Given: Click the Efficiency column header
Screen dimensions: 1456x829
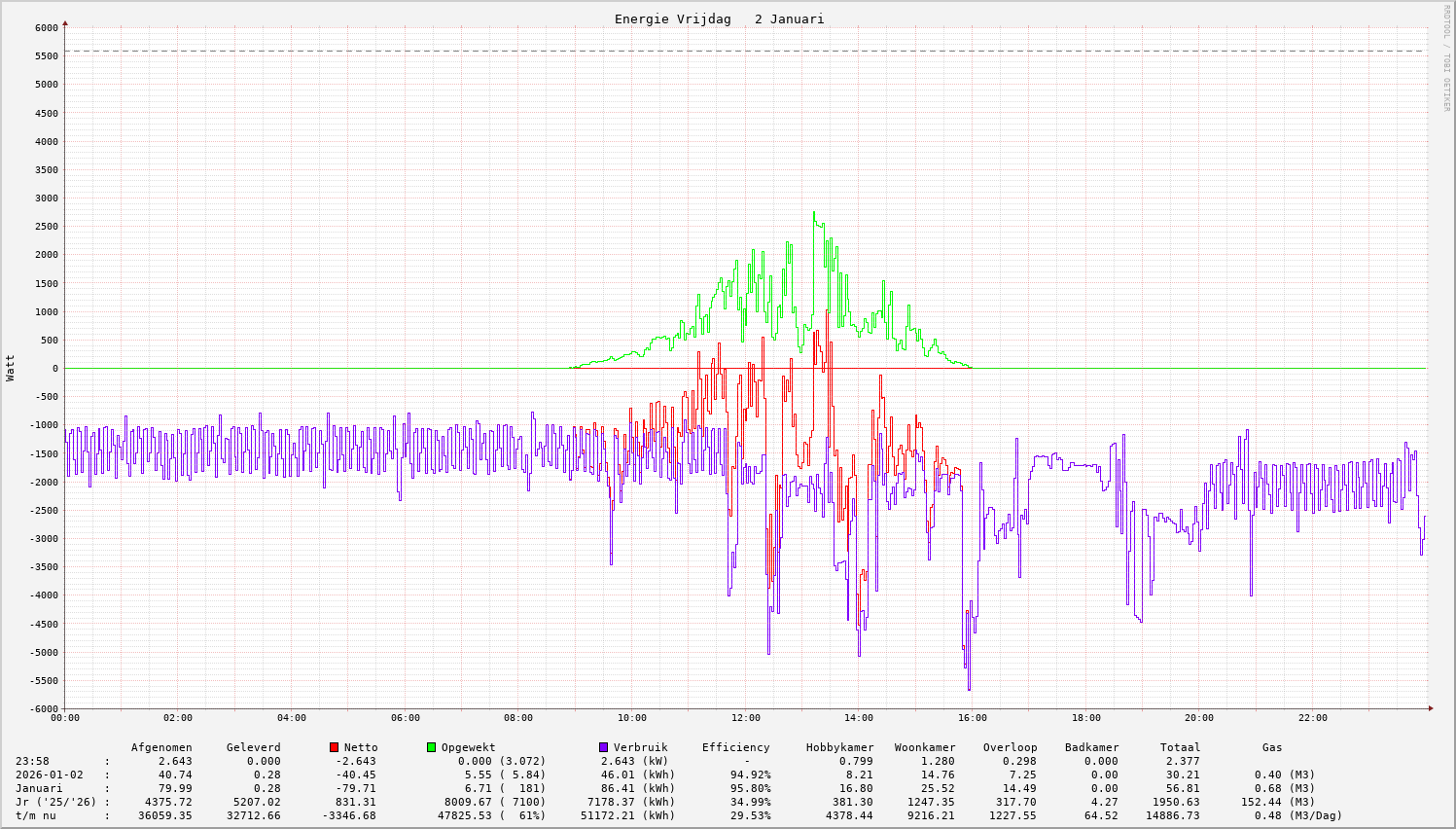Looking at the screenshot, I should [x=735, y=747].
